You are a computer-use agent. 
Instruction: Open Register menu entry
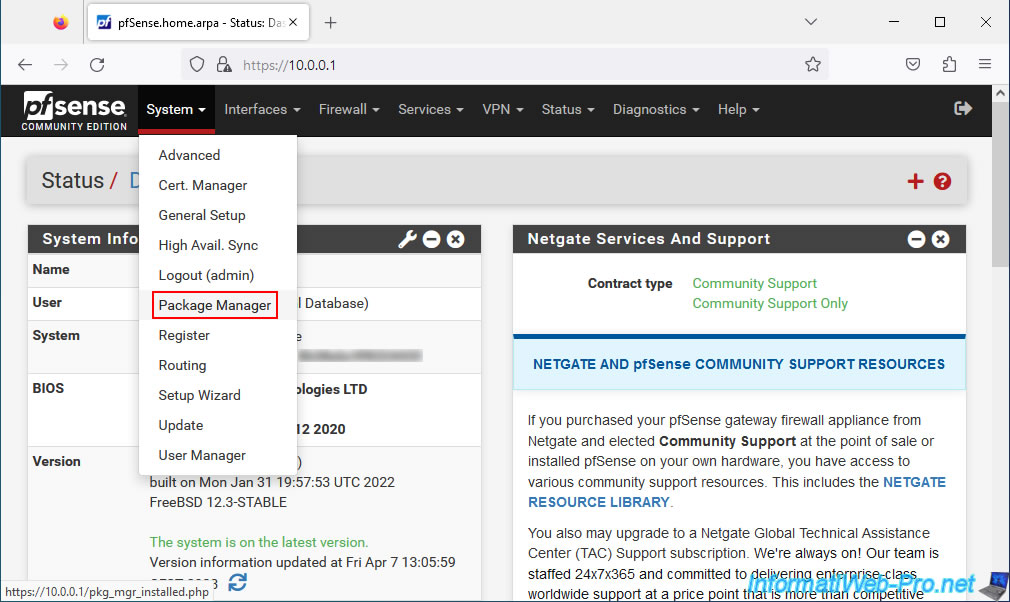[x=184, y=335]
